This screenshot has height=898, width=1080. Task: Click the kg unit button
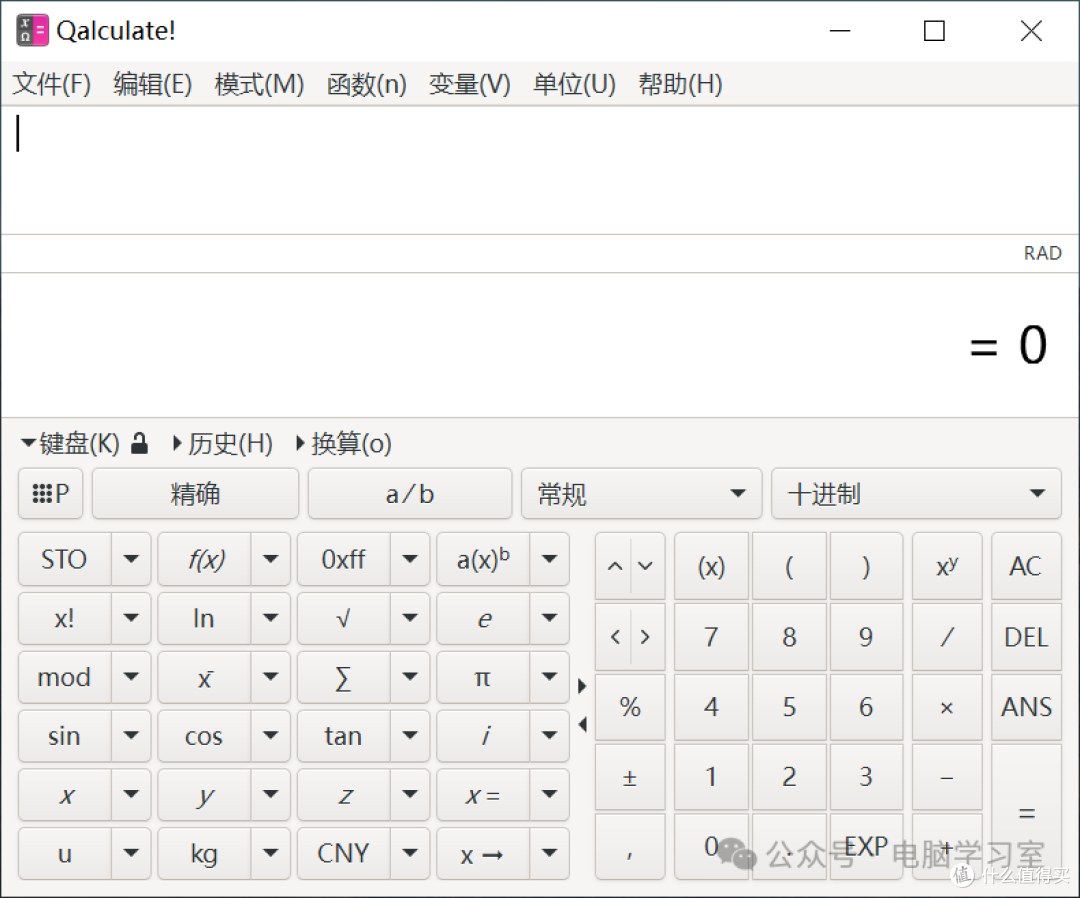pos(205,854)
